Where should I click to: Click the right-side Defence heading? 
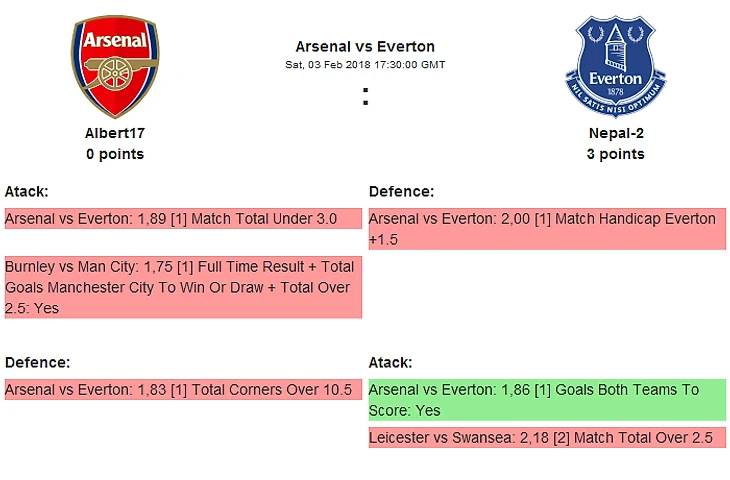[401, 191]
